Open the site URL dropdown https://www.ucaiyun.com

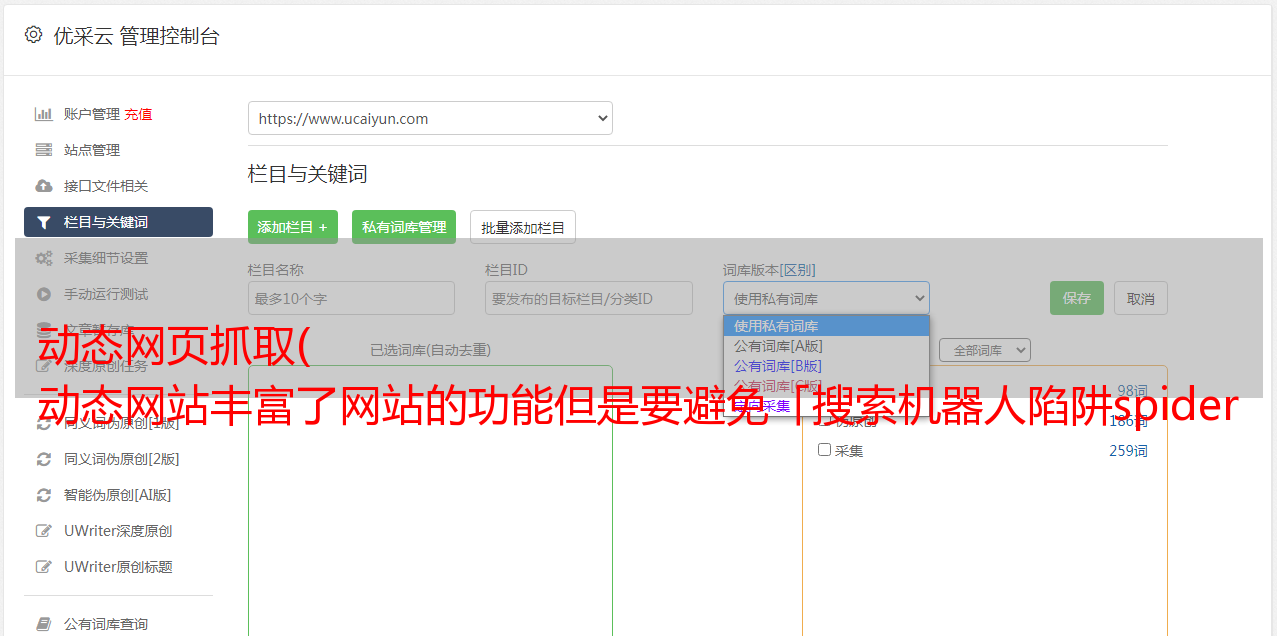click(430, 118)
